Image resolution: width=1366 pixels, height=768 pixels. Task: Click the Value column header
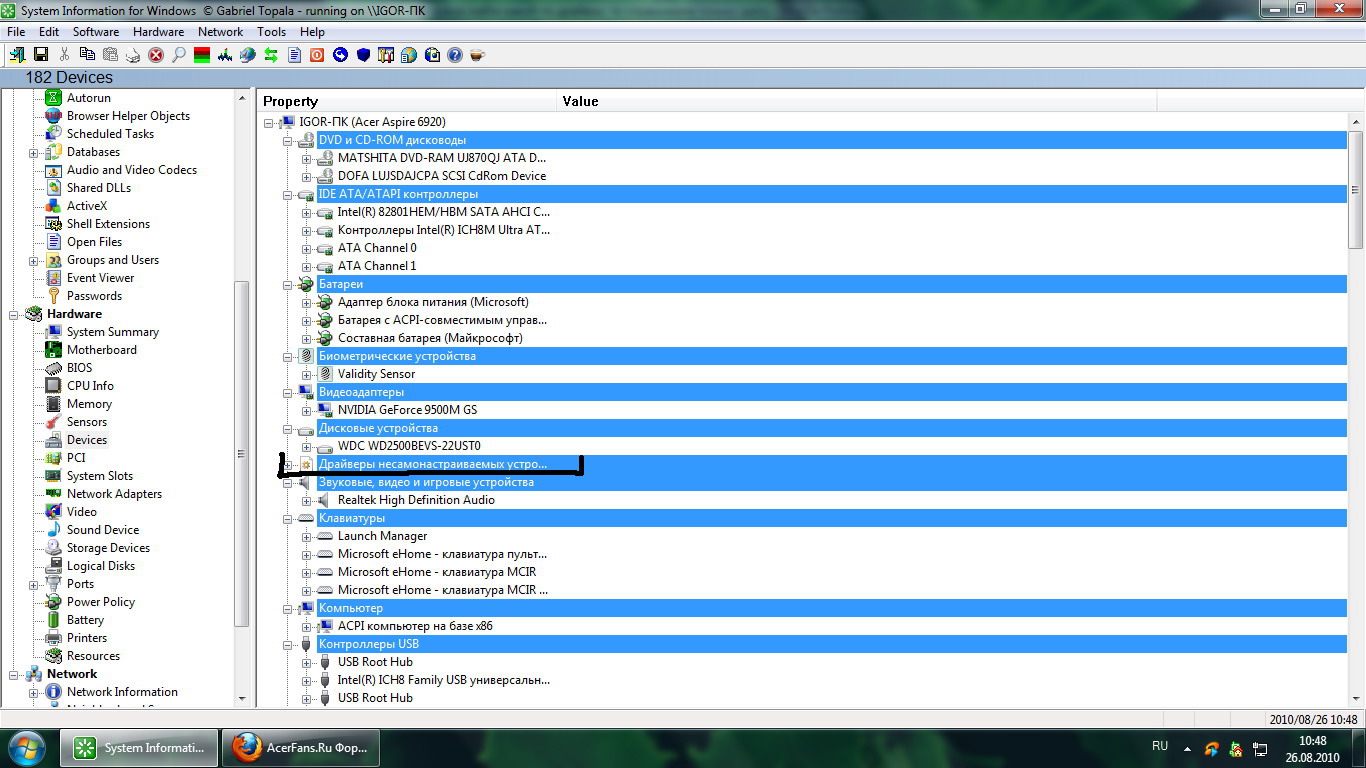pyautogui.click(x=856, y=101)
